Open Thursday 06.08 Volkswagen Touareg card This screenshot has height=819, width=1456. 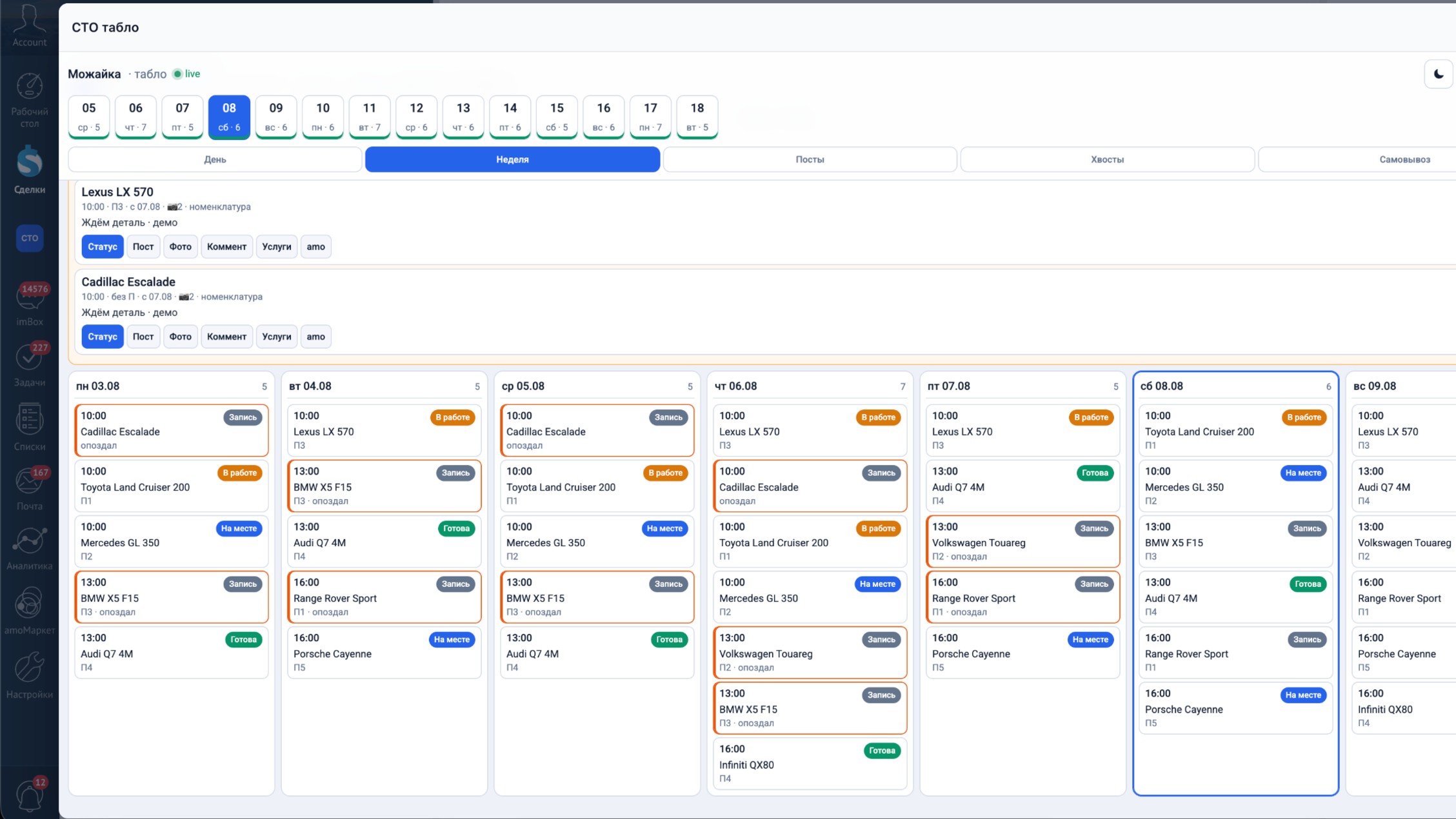tap(810, 652)
